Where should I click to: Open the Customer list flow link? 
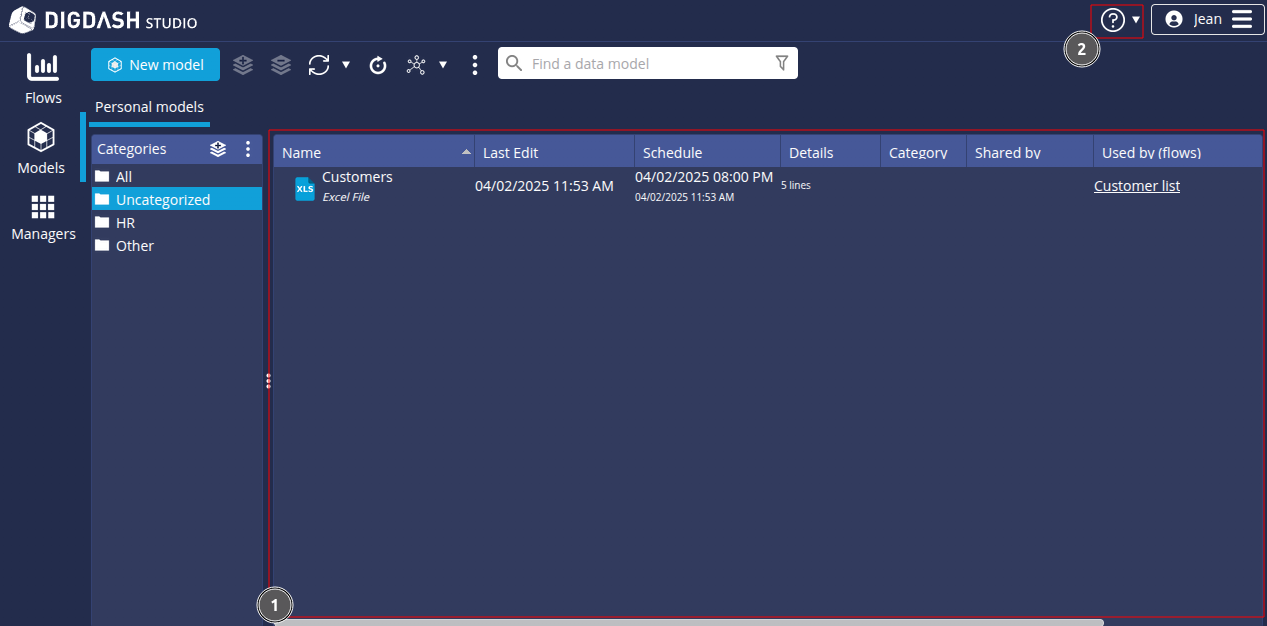point(1136,186)
